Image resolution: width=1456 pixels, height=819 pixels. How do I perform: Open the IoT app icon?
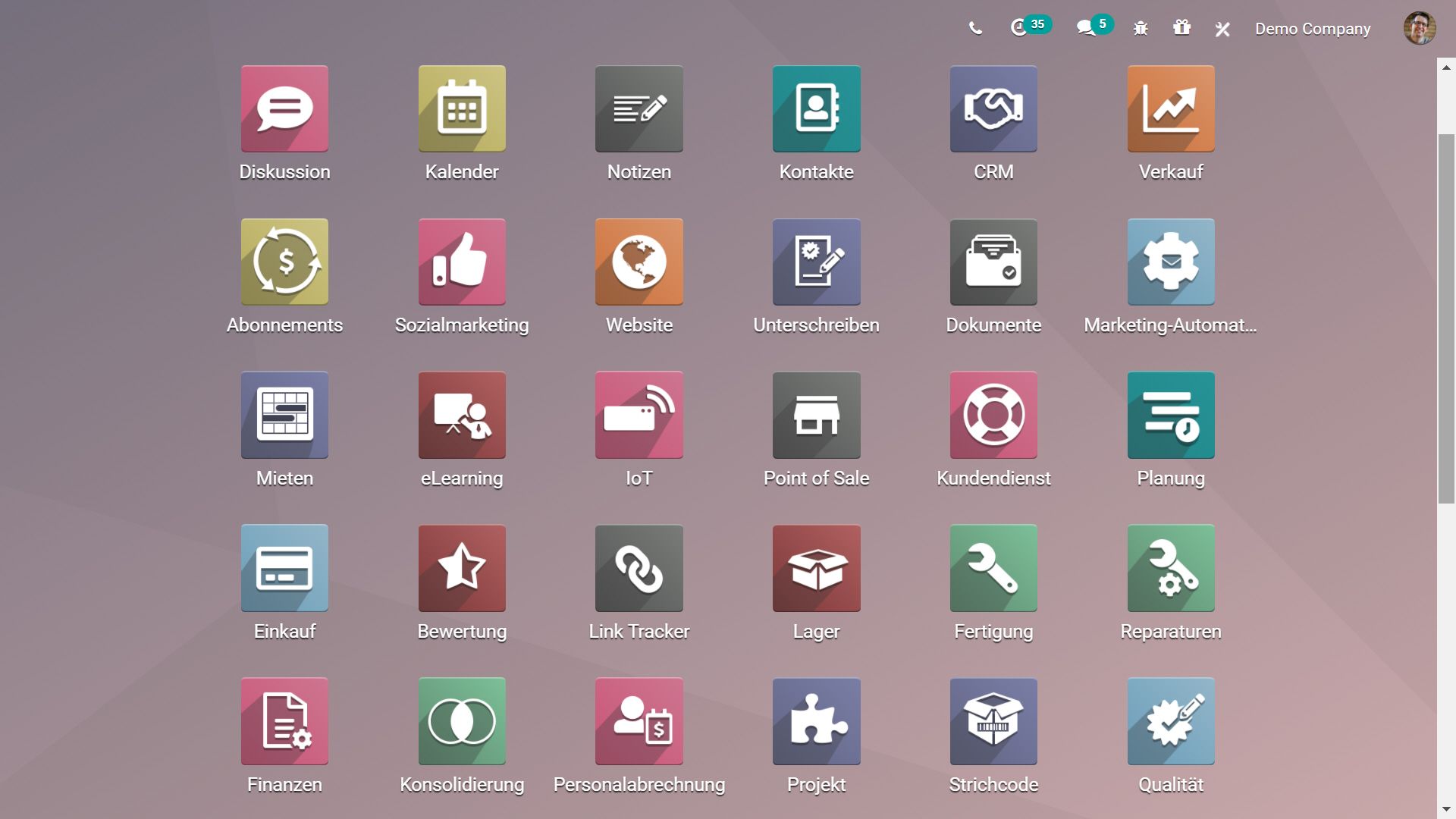[x=639, y=415]
